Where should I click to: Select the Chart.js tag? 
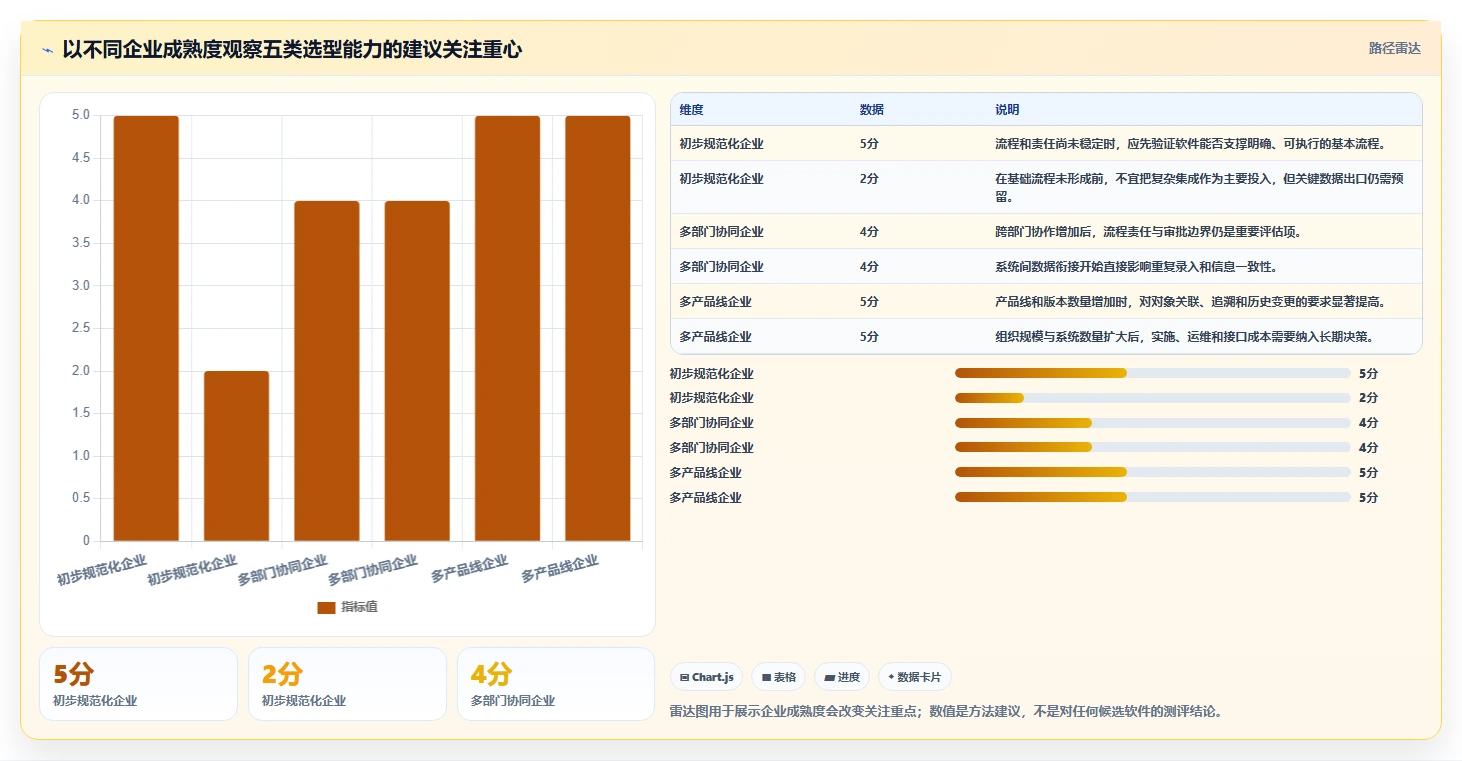point(706,677)
